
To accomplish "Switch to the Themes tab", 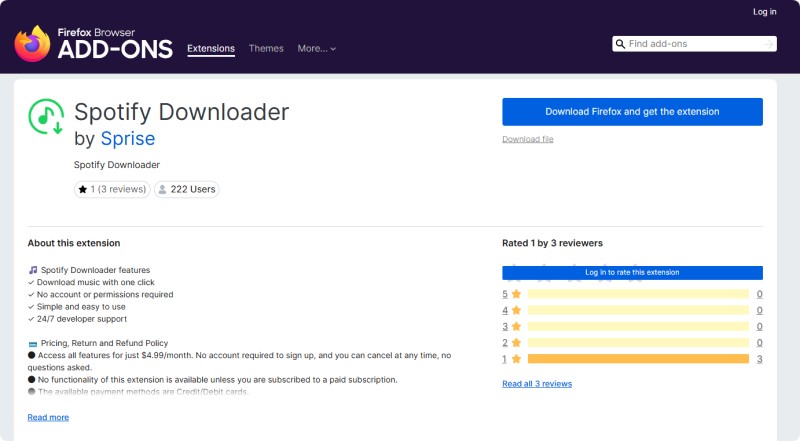I will [266, 48].
